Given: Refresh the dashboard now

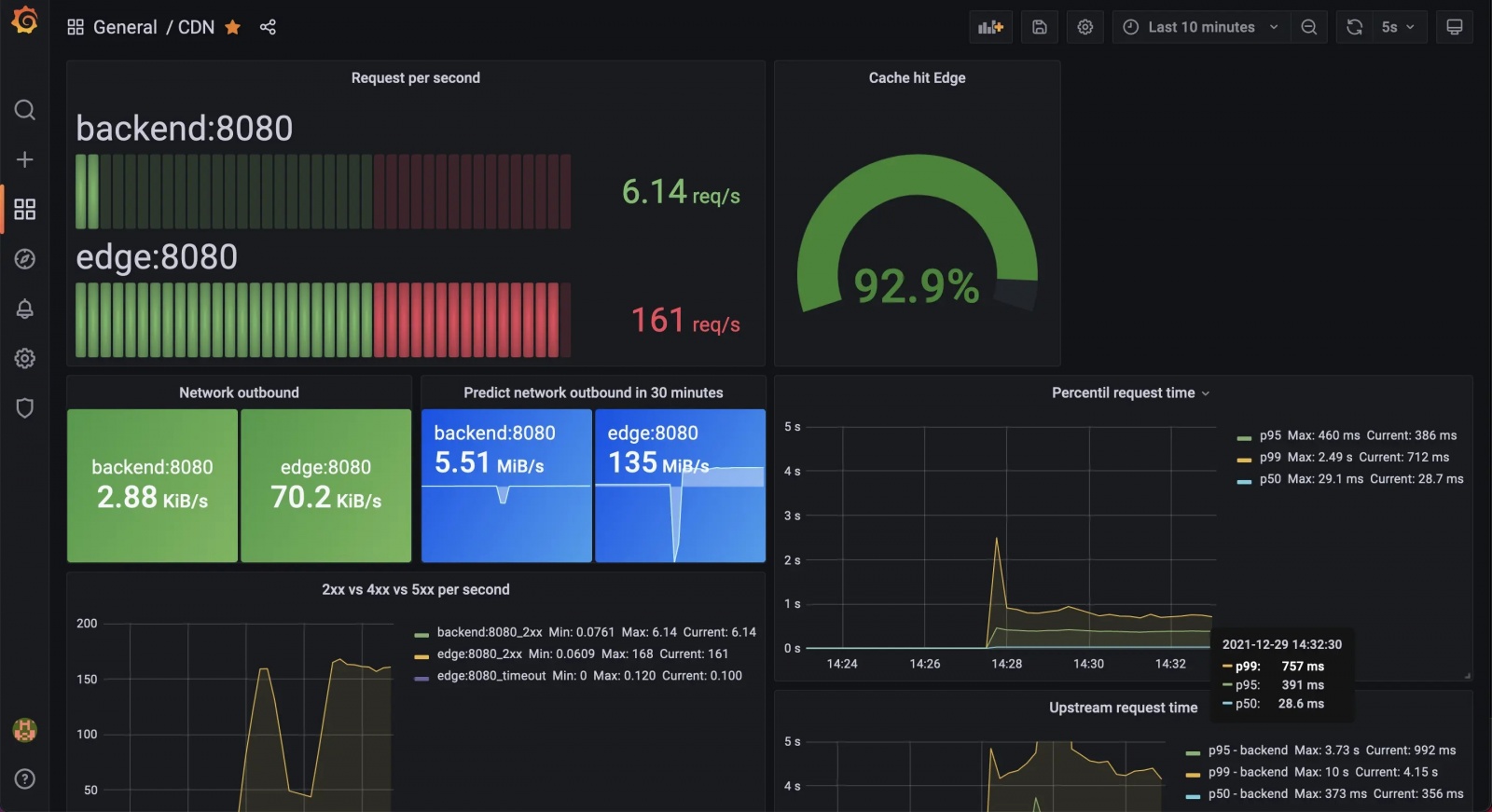Looking at the screenshot, I should click(1355, 27).
